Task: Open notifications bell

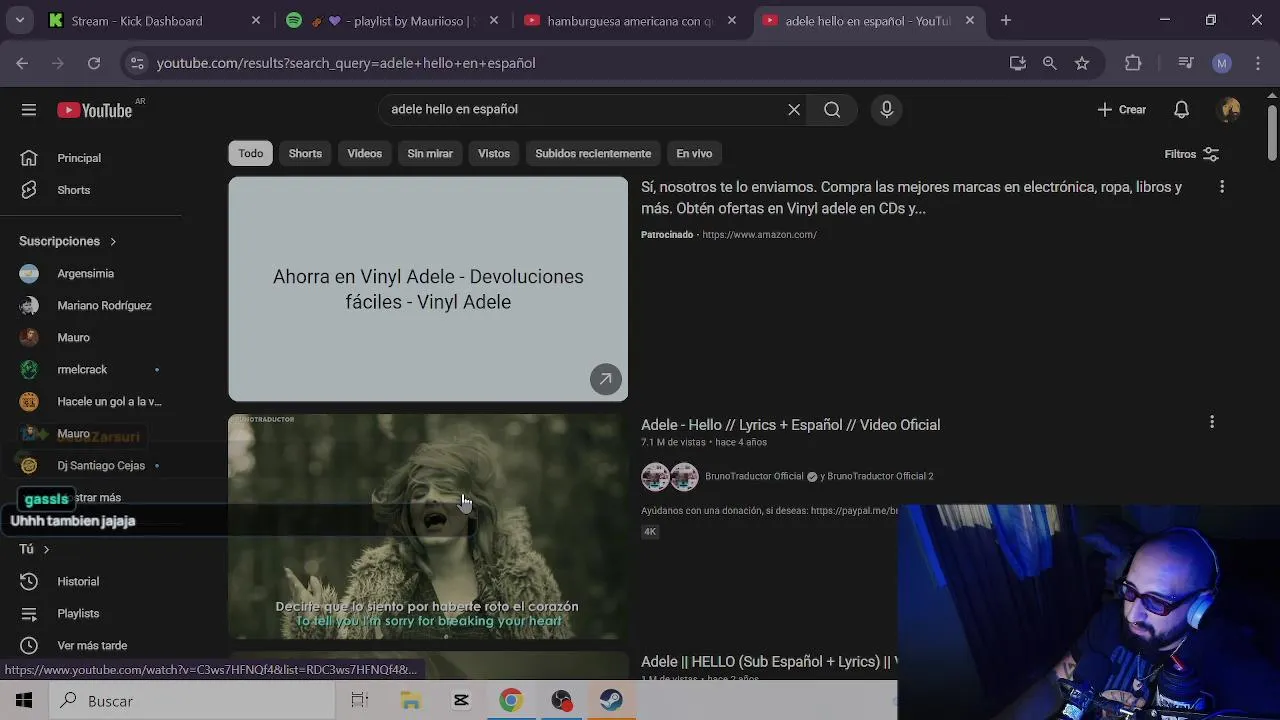Action: click(1181, 110)
